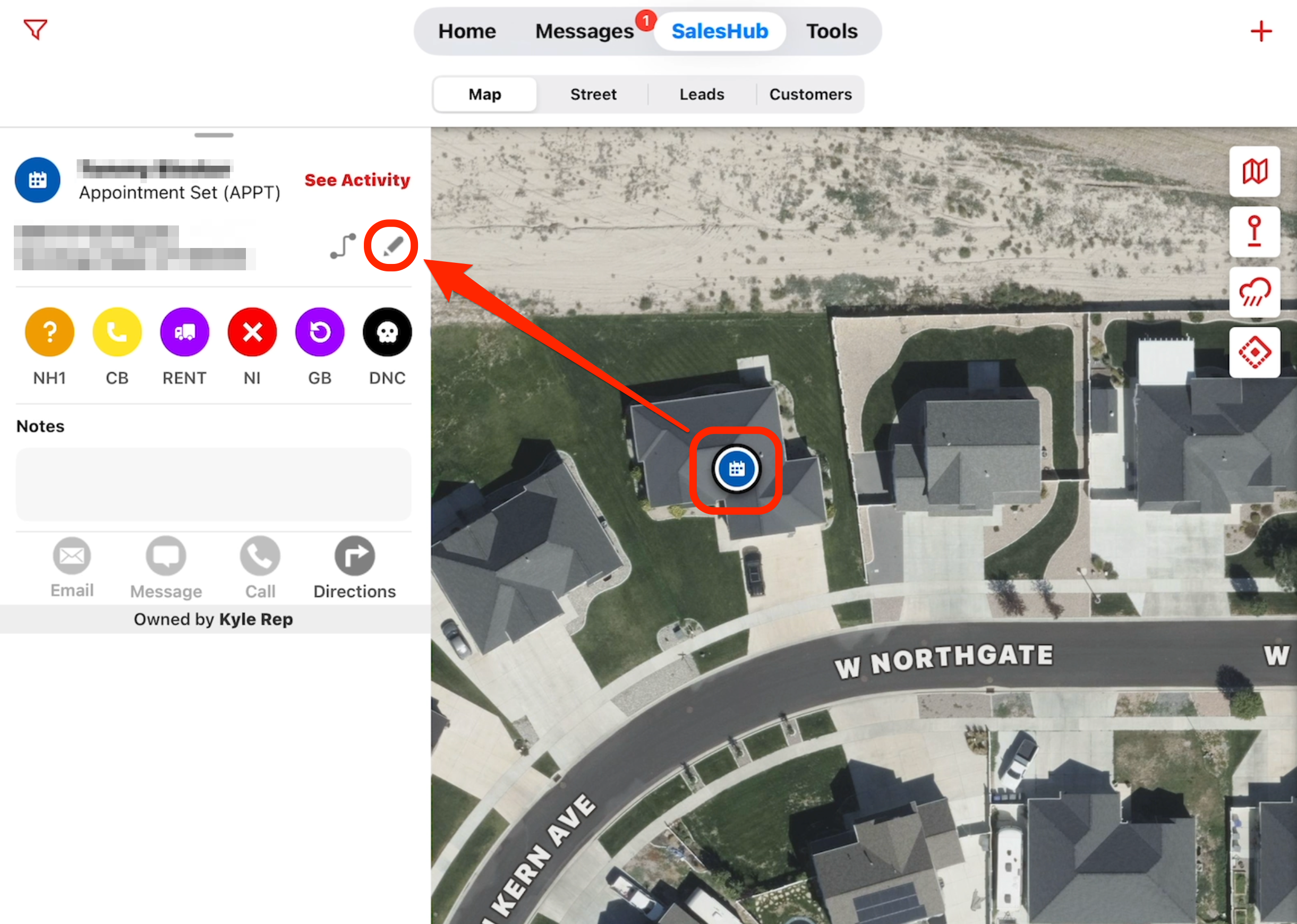The image size is (1297, 924).
Task: Click the pencil edit lead icon
Action: coord(392,246)
